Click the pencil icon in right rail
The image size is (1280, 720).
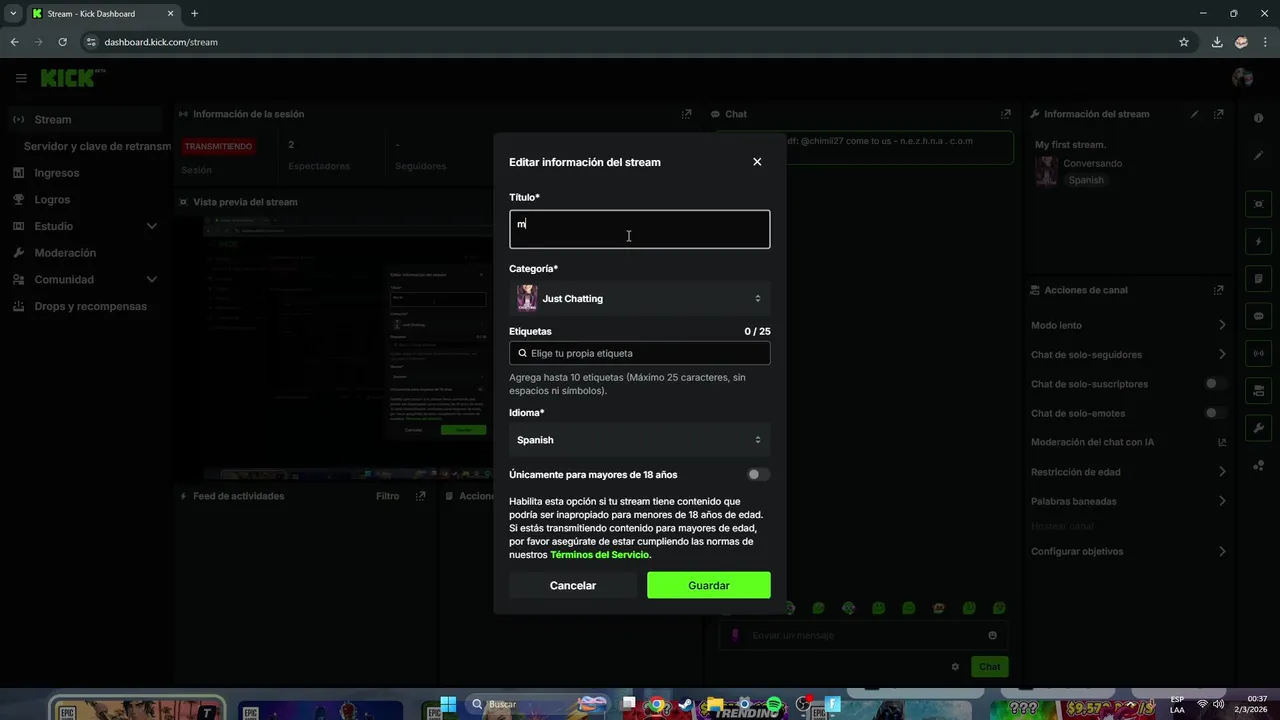[x=1259, y=156]
